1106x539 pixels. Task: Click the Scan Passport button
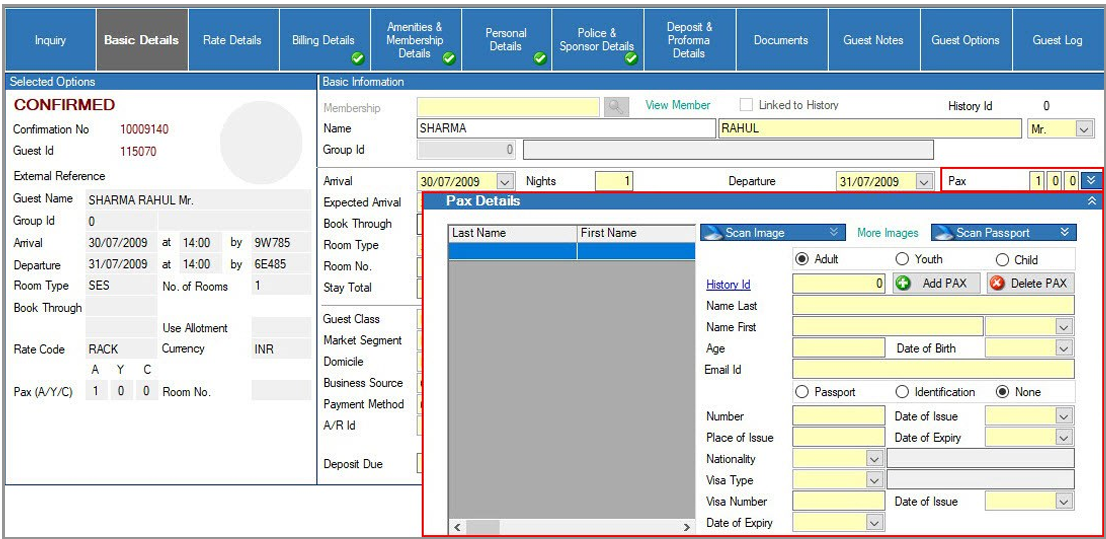[x=1003, y=233]
